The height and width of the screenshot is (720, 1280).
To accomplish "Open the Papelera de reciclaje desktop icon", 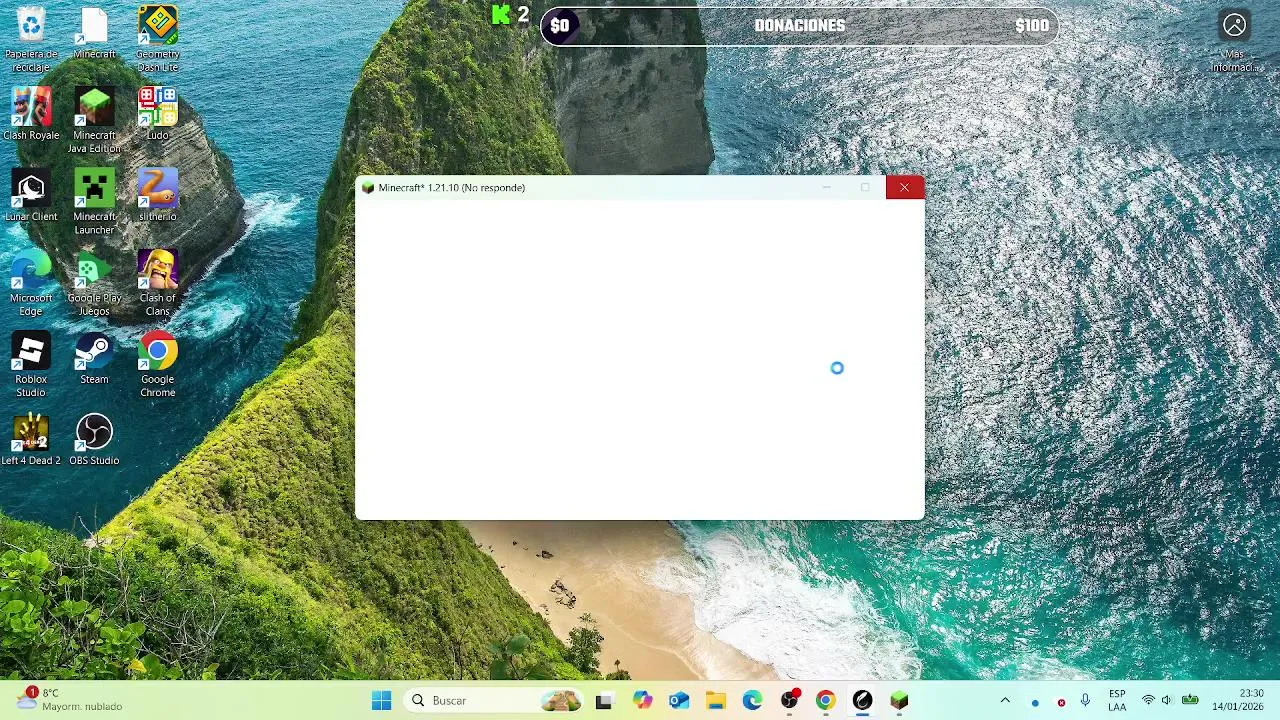I will click(31, 40).
